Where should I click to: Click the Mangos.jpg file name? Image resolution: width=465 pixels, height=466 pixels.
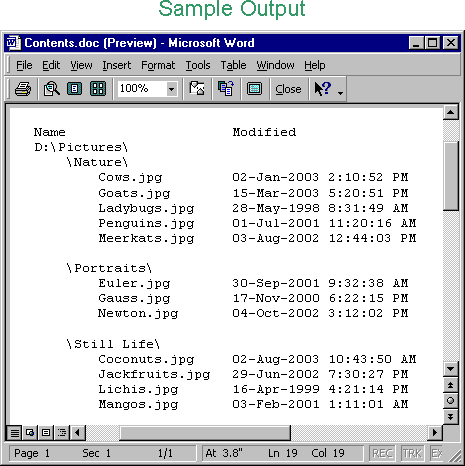pos(138,405)
